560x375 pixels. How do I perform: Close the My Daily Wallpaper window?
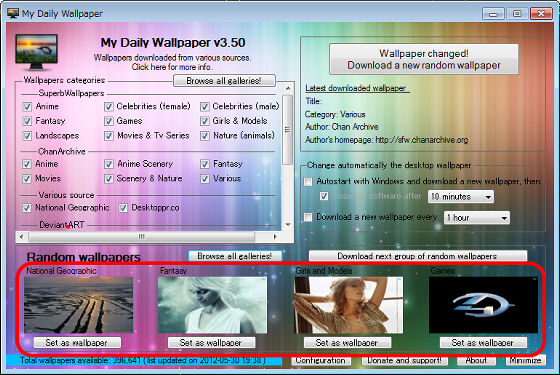[x=541, y=14]
